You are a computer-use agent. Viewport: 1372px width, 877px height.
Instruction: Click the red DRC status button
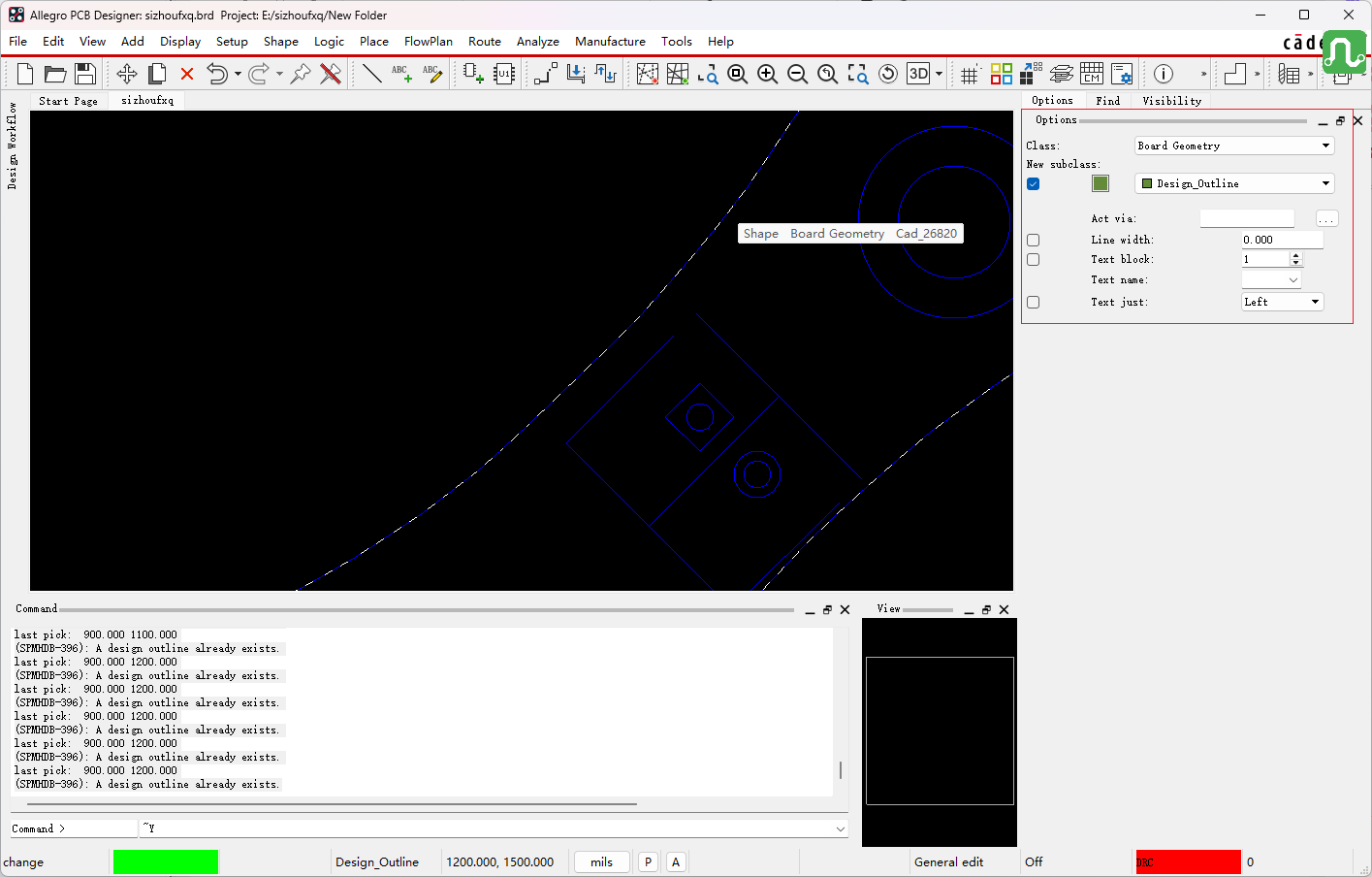pos(1188,861)
